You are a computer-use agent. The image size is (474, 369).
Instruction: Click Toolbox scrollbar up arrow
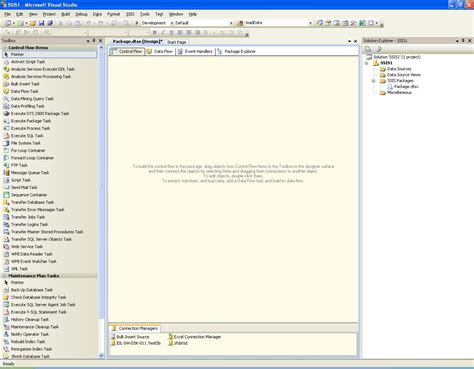pyautogui.click(x=101, y=48)
